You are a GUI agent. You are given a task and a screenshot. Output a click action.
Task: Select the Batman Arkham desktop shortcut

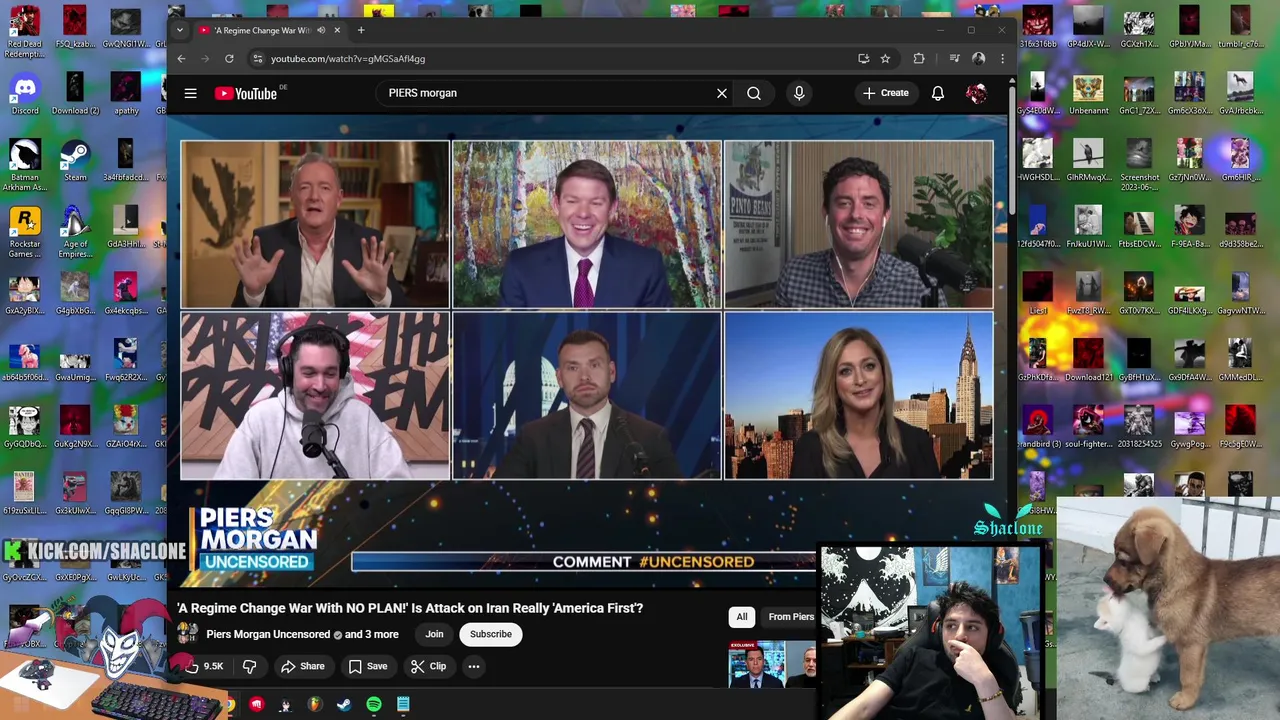coord(25,165)
